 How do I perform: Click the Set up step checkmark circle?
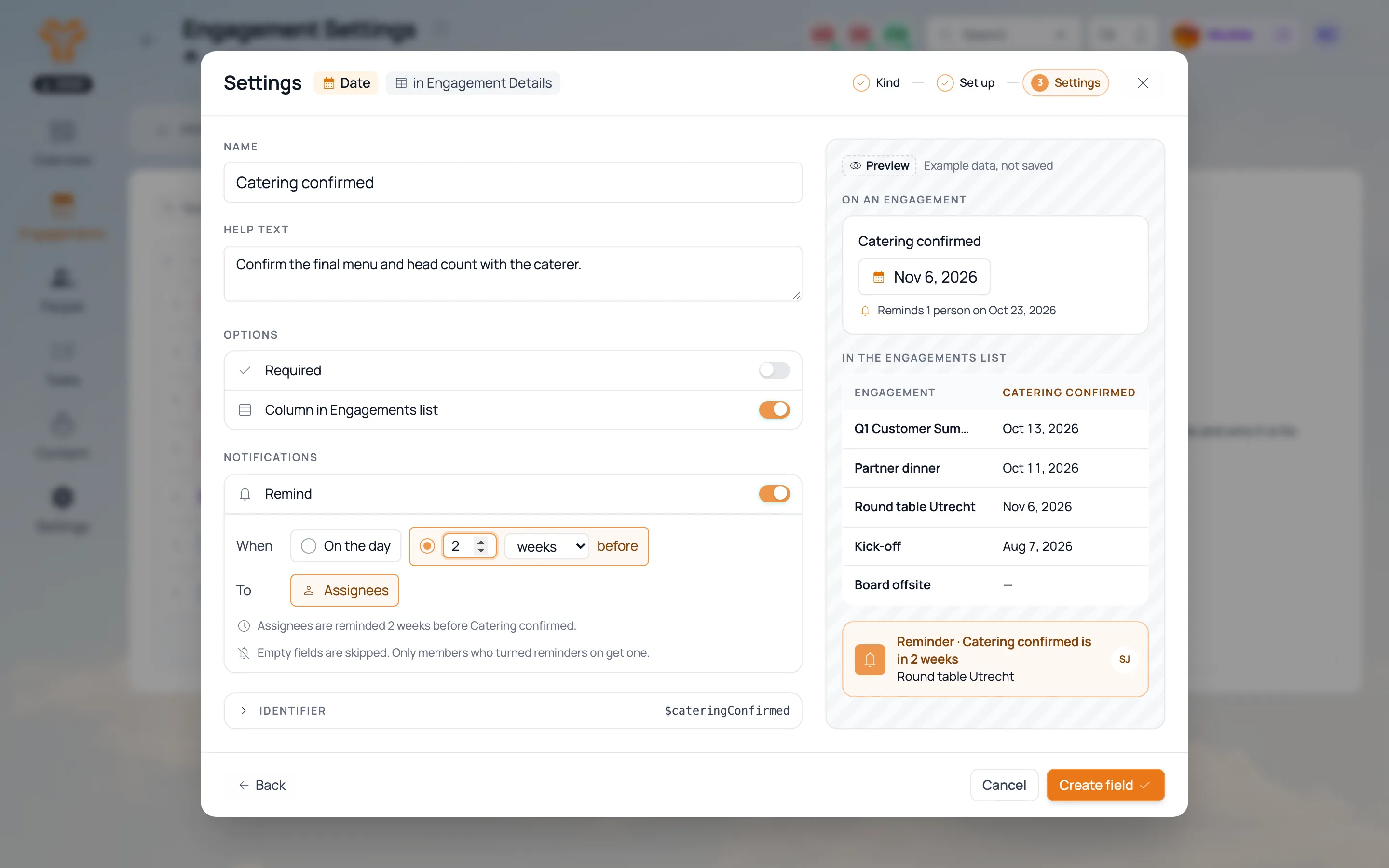pos(945,83)
